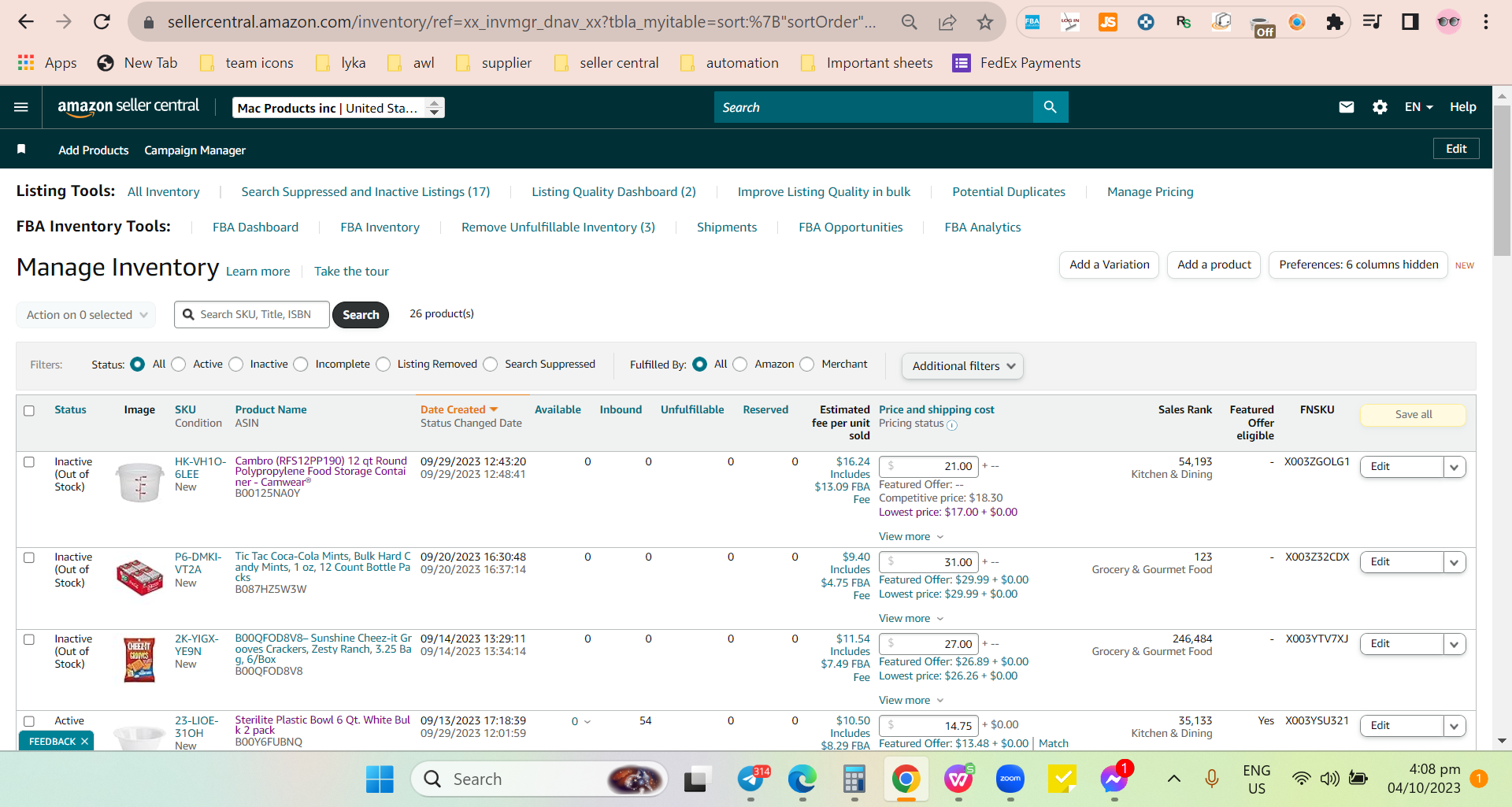Tick the select-all checkbox in table header
The image size is (1512, 807).
[29, 410]
